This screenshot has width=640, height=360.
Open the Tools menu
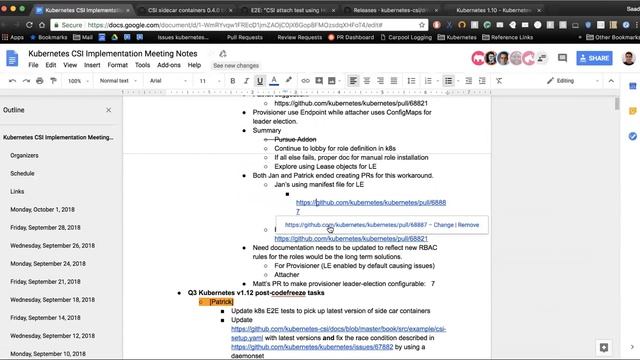pyautogui.click(x=142, y=65)
